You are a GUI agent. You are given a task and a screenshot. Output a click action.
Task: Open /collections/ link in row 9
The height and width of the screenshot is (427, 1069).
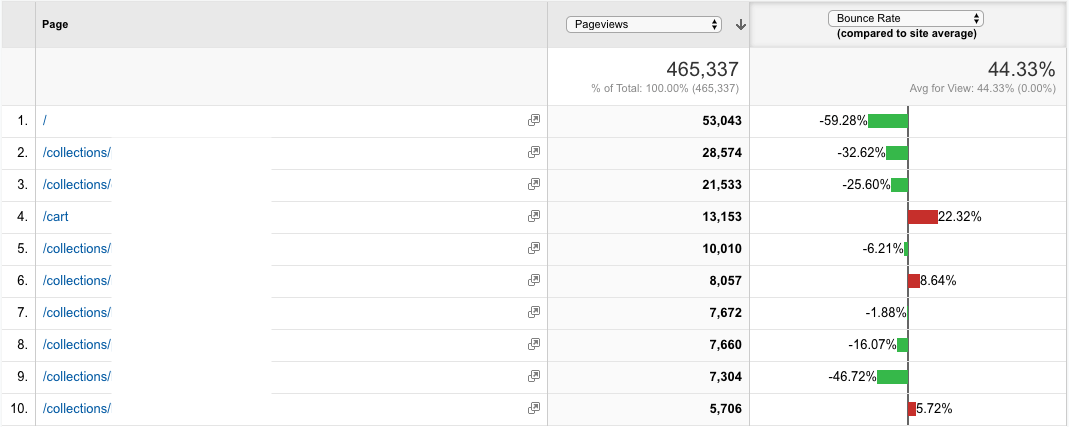tap(76, 377)
